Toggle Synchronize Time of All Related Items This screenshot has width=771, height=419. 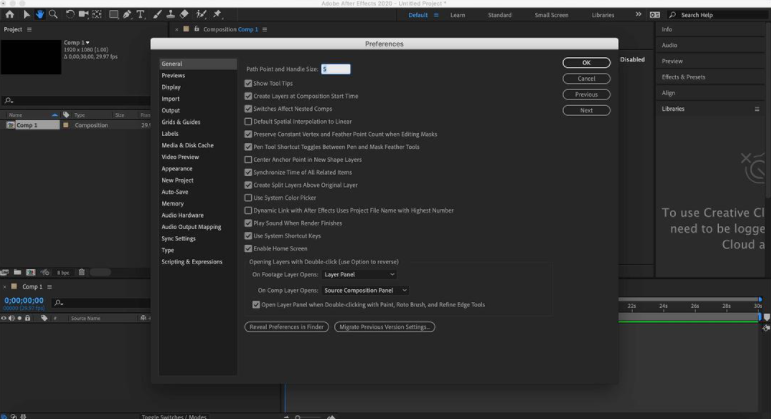tap(248, 173)
